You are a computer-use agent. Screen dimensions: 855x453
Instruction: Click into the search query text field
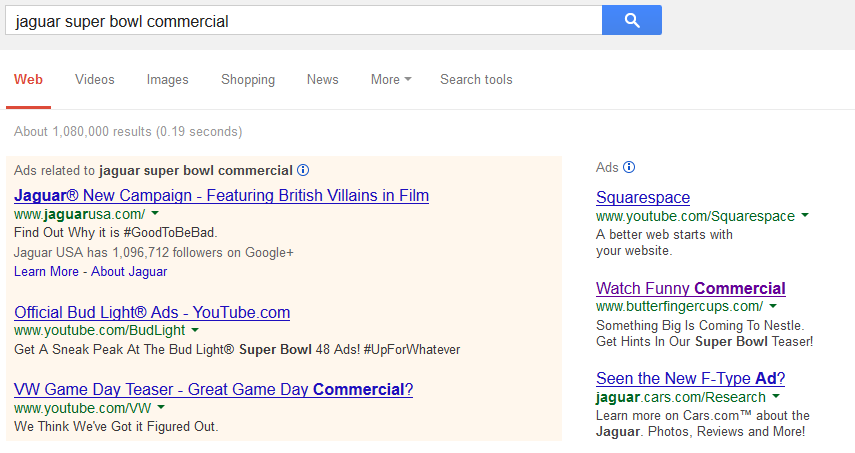coord(300,20)
